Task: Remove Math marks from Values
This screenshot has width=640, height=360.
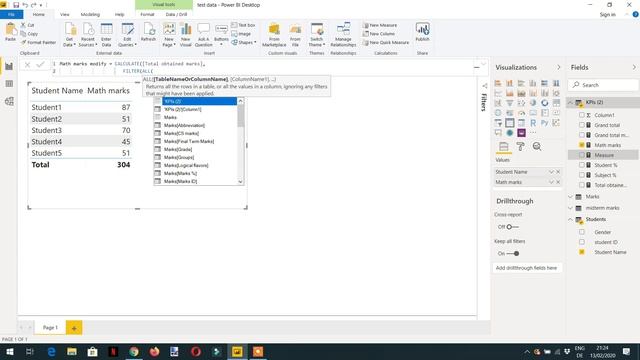Action: coord(558,182)
